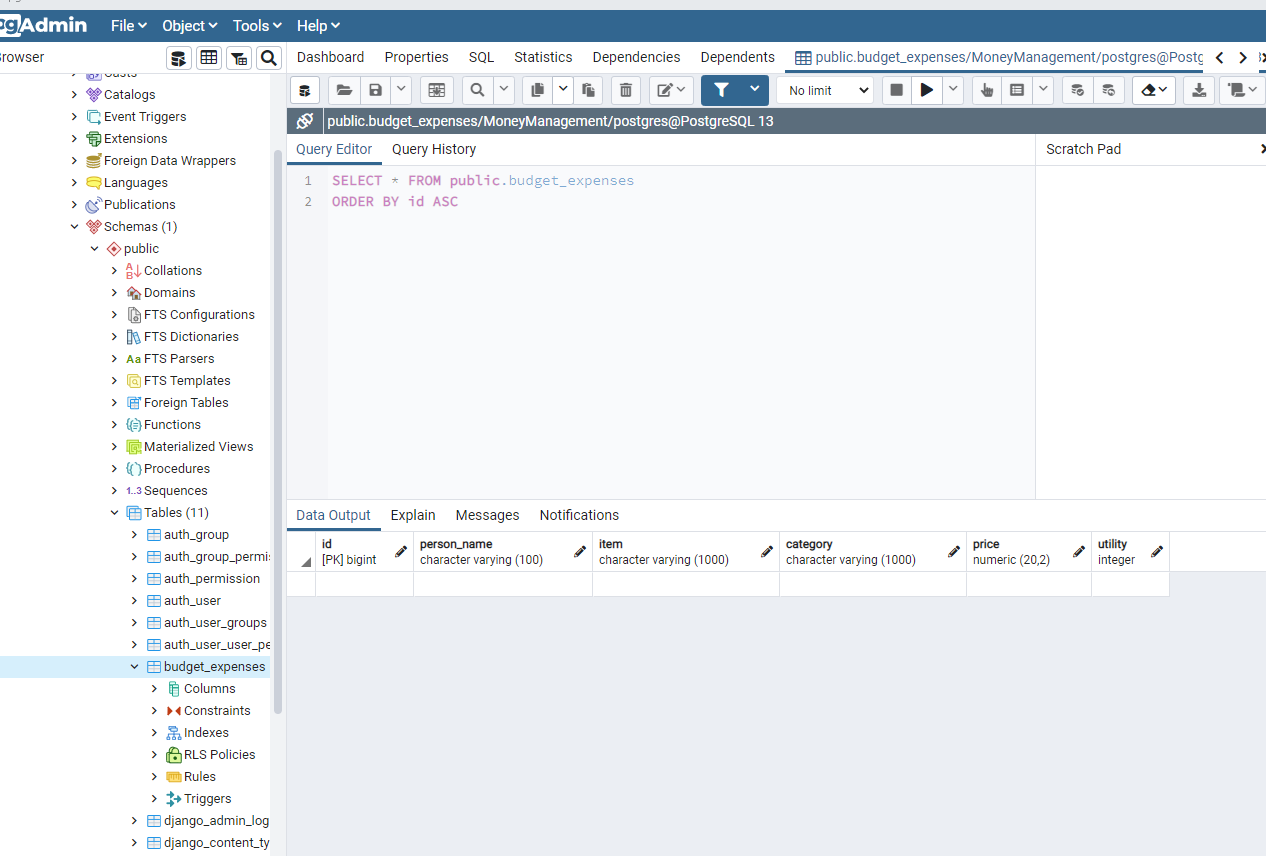Switch to the Query History tab

434,149
